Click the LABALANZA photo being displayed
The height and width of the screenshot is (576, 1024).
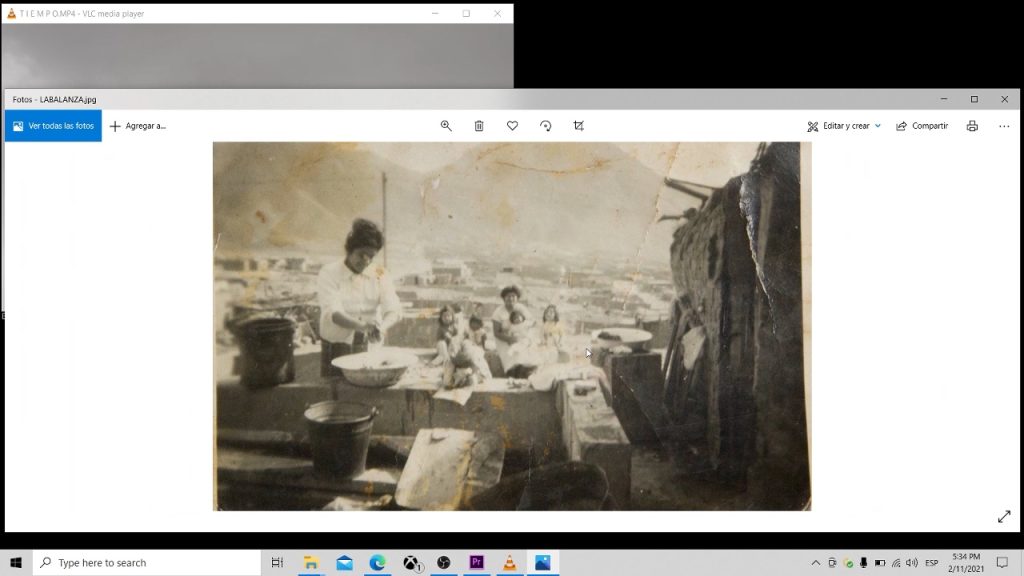[512, 326]
